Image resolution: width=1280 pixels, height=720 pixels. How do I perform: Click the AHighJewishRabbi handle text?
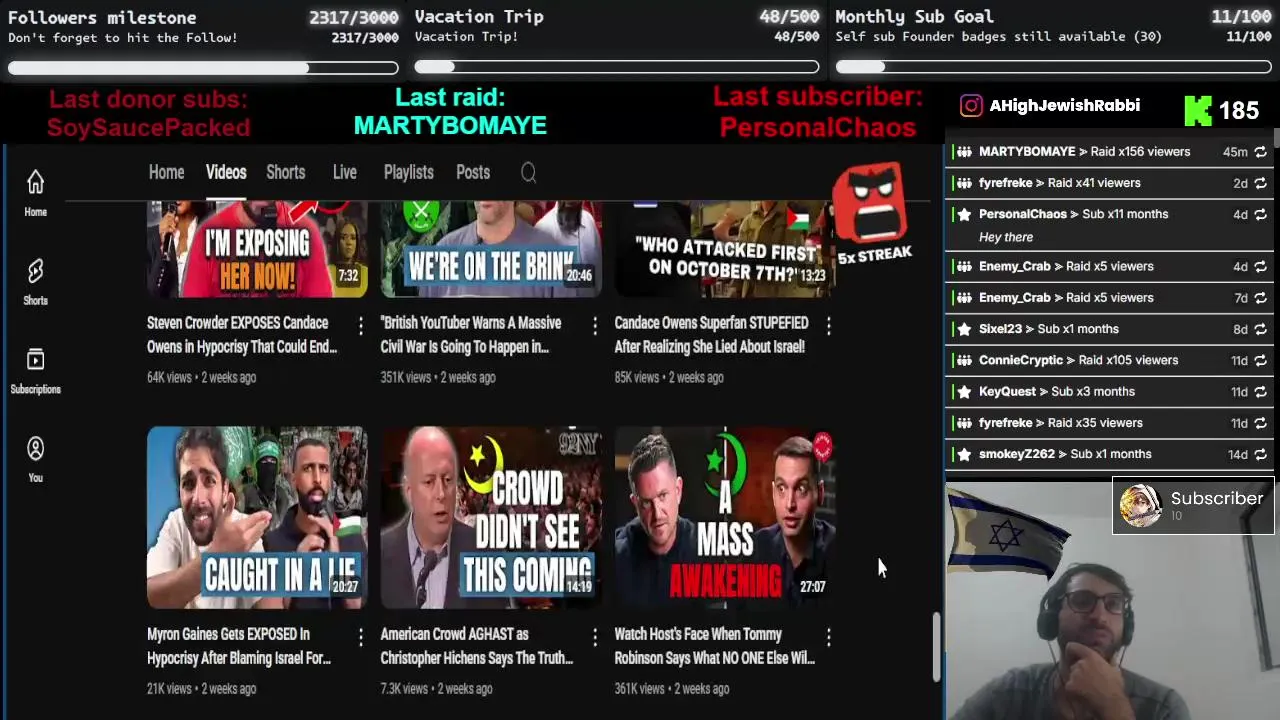click(1064, 106)
